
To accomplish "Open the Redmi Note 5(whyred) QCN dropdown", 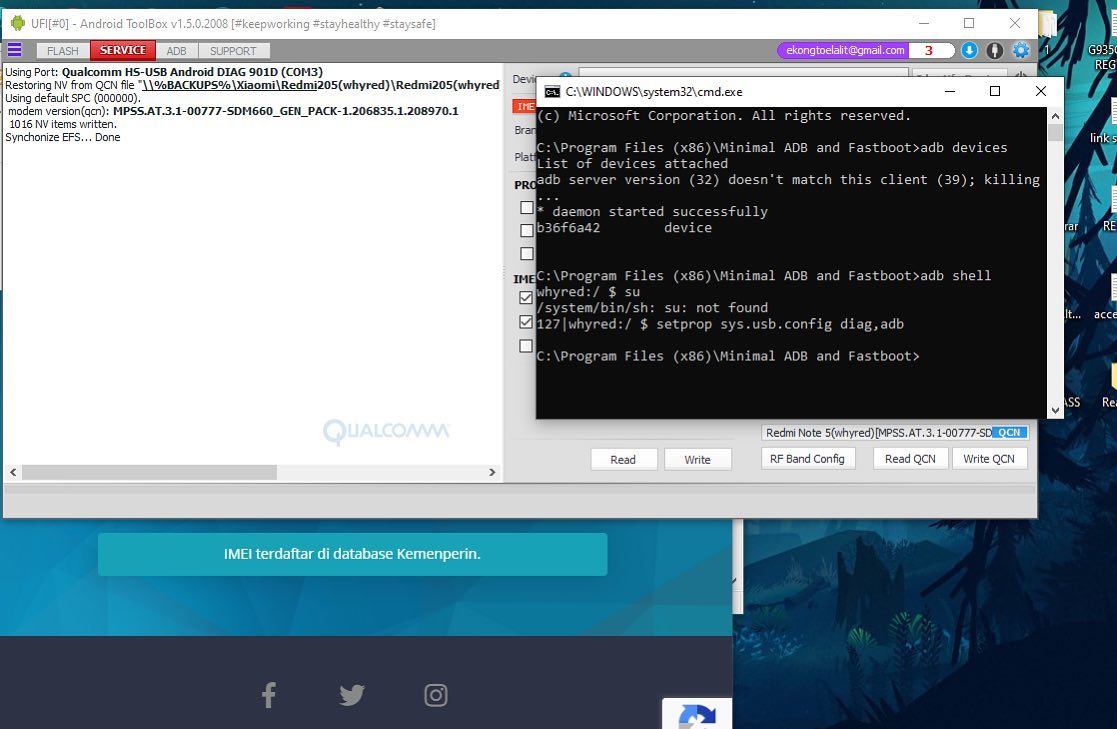I will point(895,433).
